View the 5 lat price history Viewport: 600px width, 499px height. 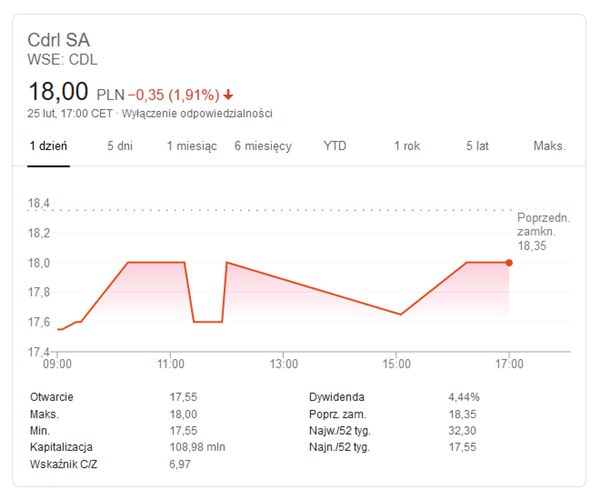(x=477, y=146)
